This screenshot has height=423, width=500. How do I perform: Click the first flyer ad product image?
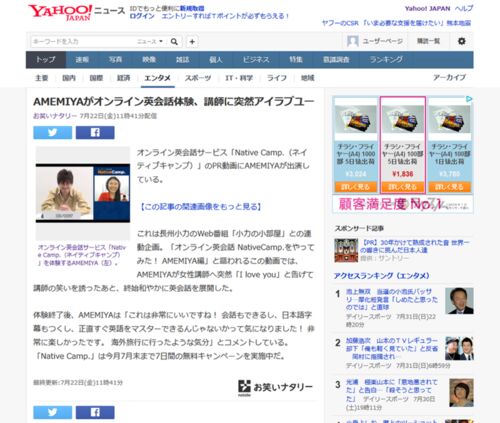tap(355, 120)
